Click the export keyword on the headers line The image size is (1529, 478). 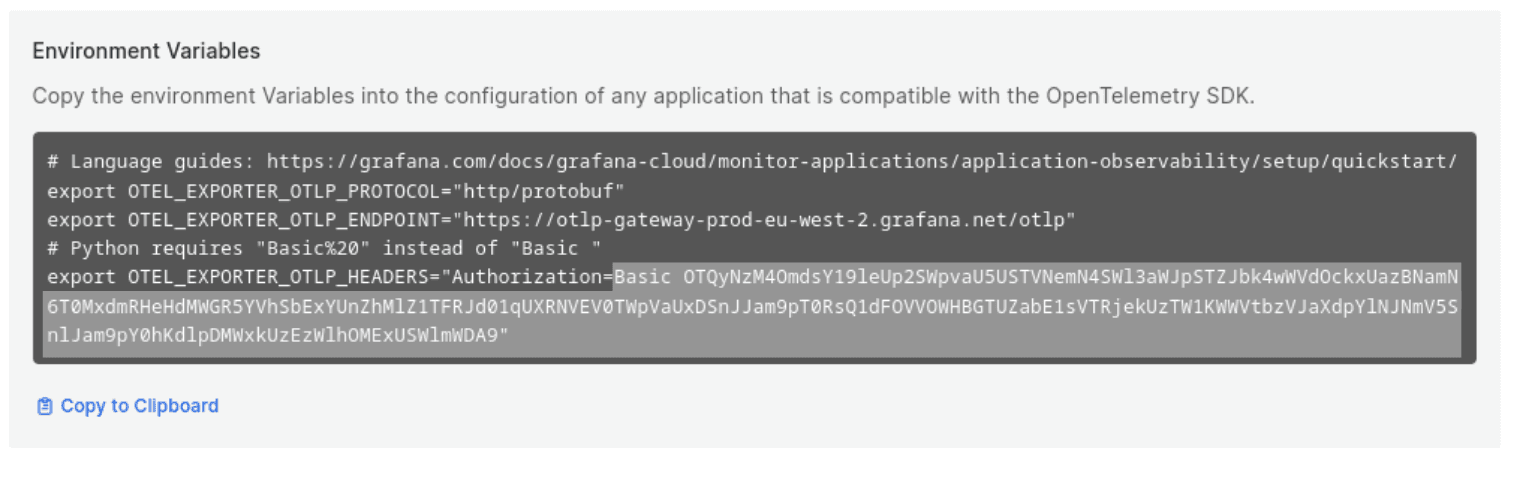[80, 277]
